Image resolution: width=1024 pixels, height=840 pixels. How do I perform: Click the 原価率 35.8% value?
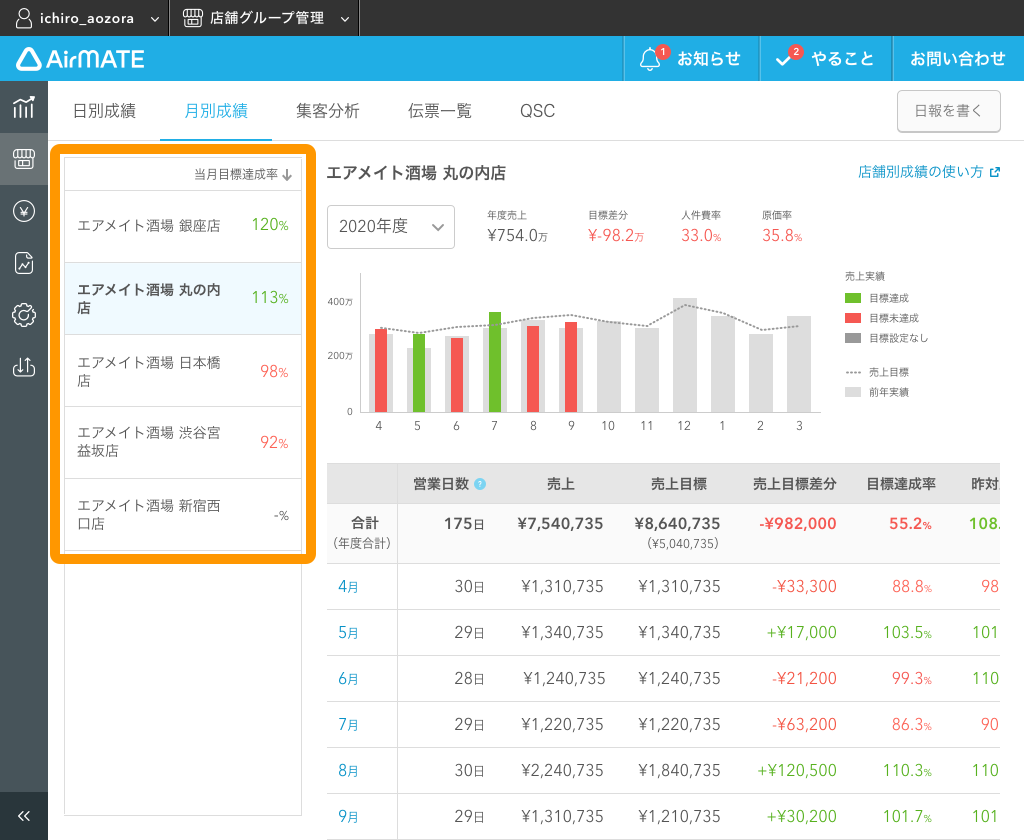pyautogui.click(x=782, y=236)
